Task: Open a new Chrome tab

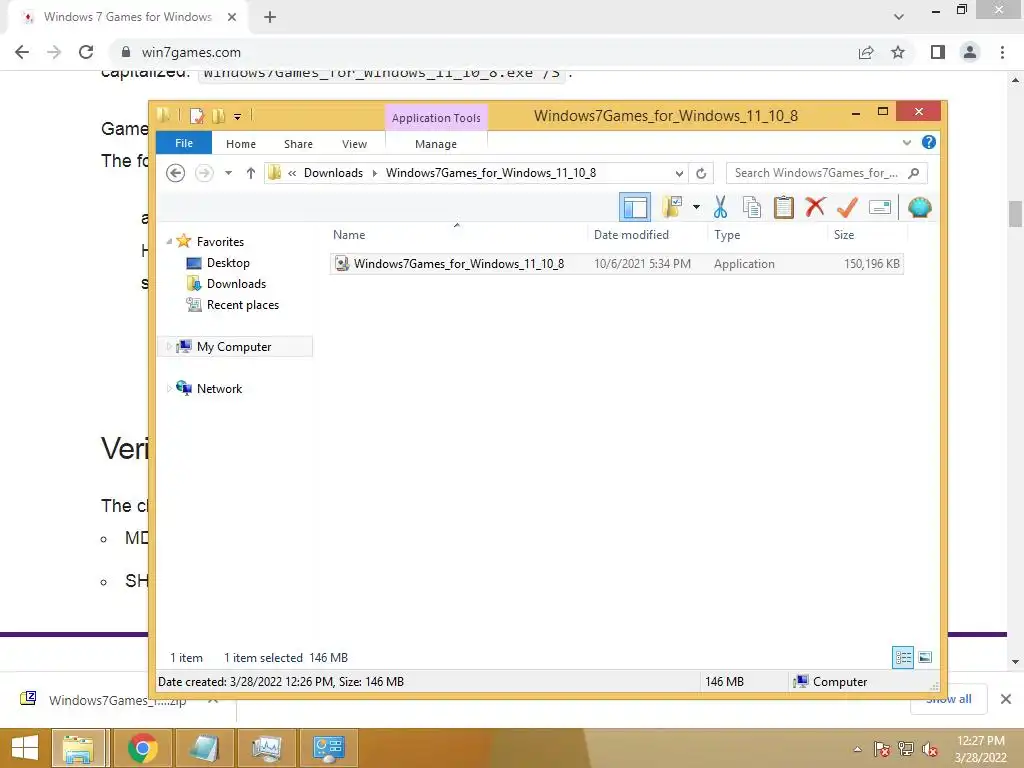Action: coord(270,17)
